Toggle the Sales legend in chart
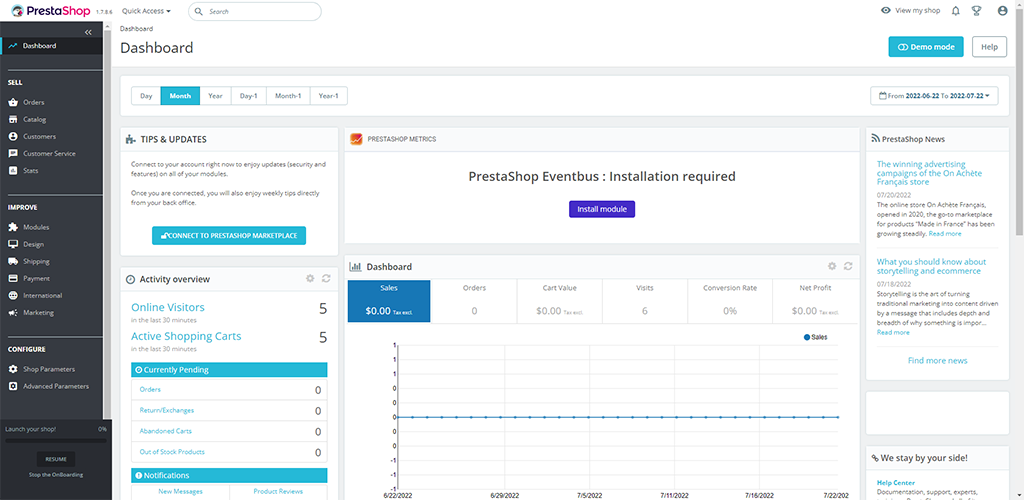The width and height of the screenshot is (1024, 500). click(815, 337)
